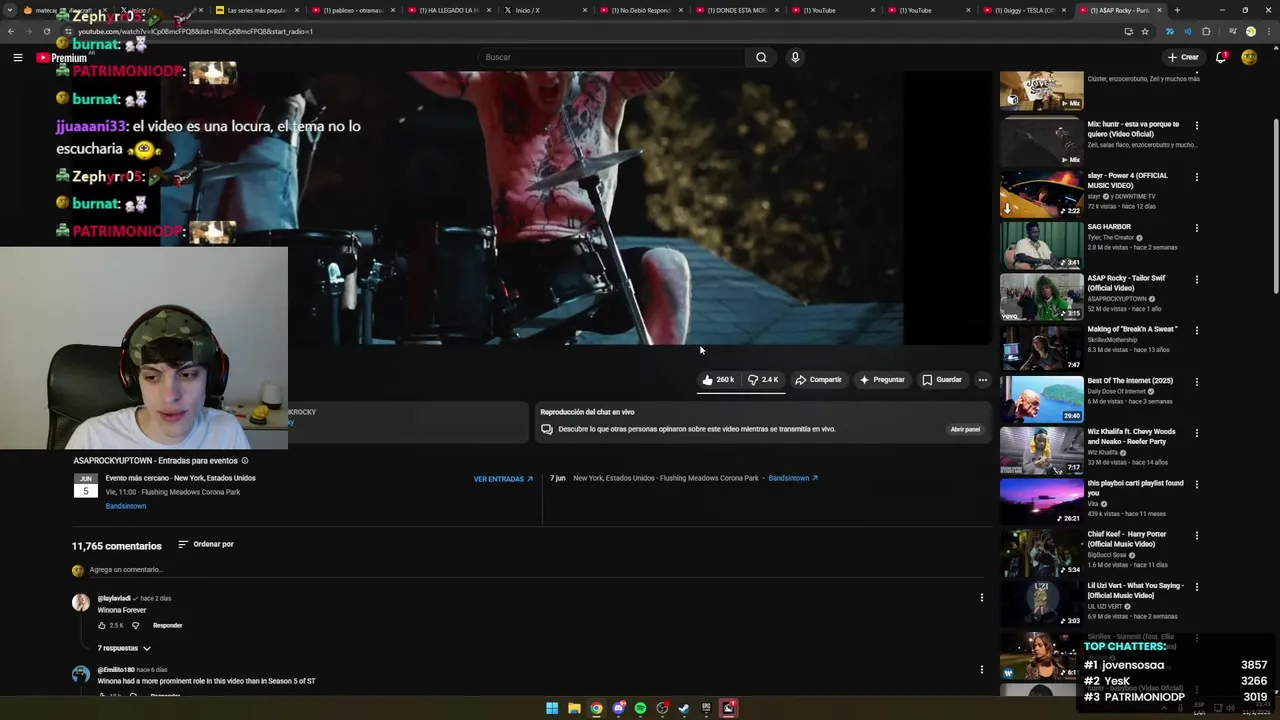Switch to the 'Inicio / X' browser tab
Image resolution: width=1280 pixels, height=720 pixels.
544,10
